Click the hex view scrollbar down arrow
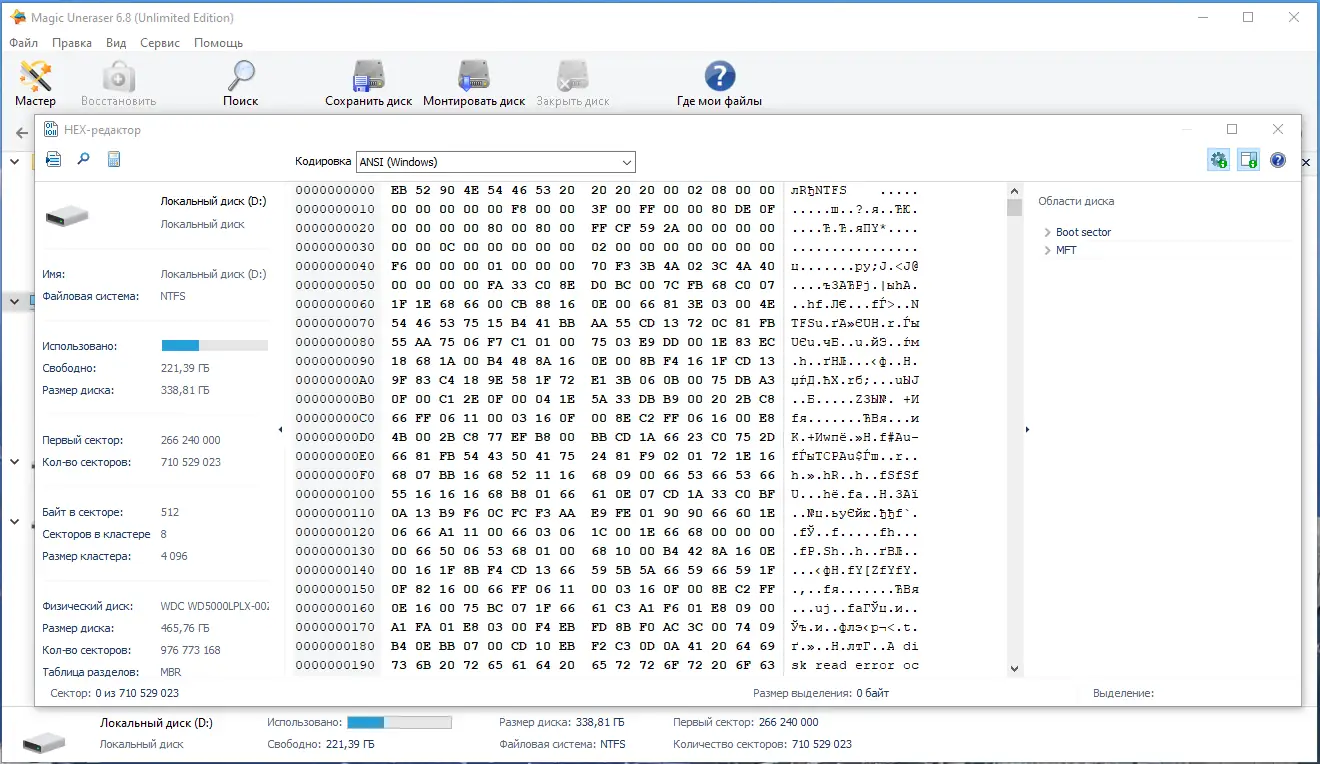This screenshot has height=764, width=1320. (1014, 669)
